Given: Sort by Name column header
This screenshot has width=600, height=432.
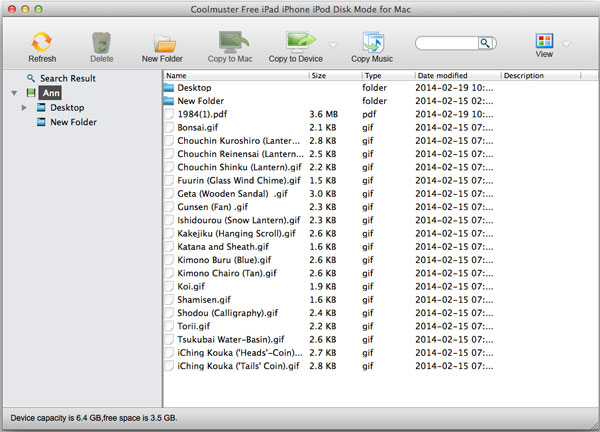Looking at the screenshot, I should (236, 76).
